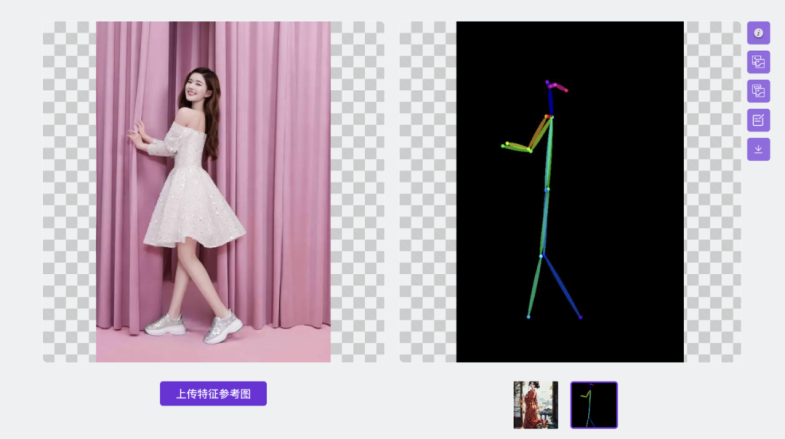
Task: Download the pose result image
Action: 758,149
